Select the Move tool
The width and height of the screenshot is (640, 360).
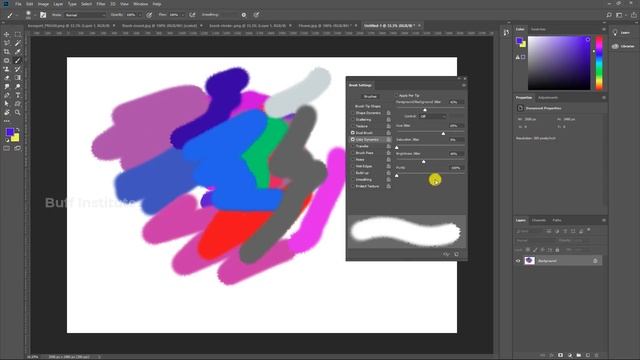click(x=7, y=35)
